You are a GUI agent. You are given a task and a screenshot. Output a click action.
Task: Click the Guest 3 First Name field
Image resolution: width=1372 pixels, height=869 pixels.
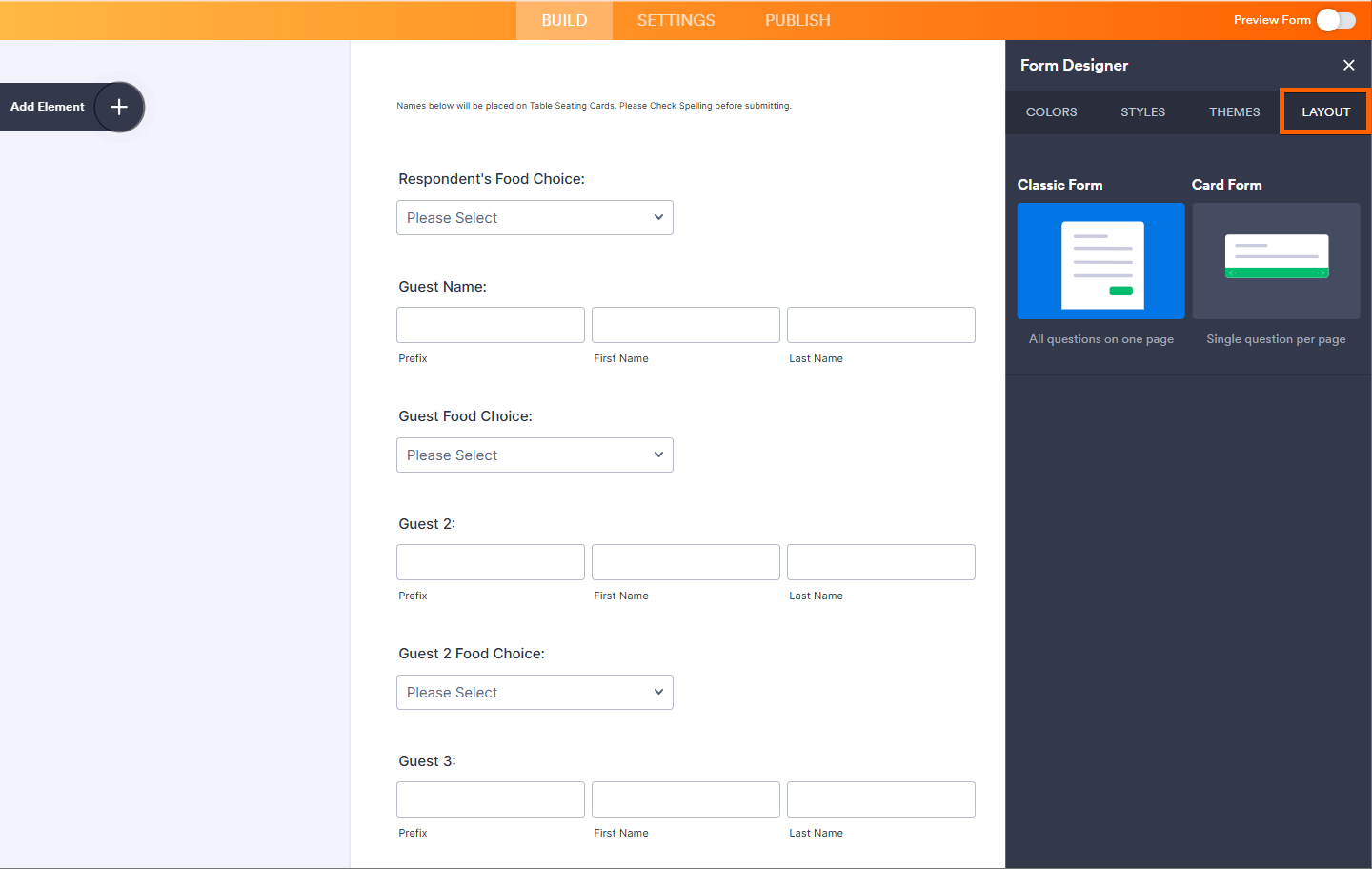686,799
